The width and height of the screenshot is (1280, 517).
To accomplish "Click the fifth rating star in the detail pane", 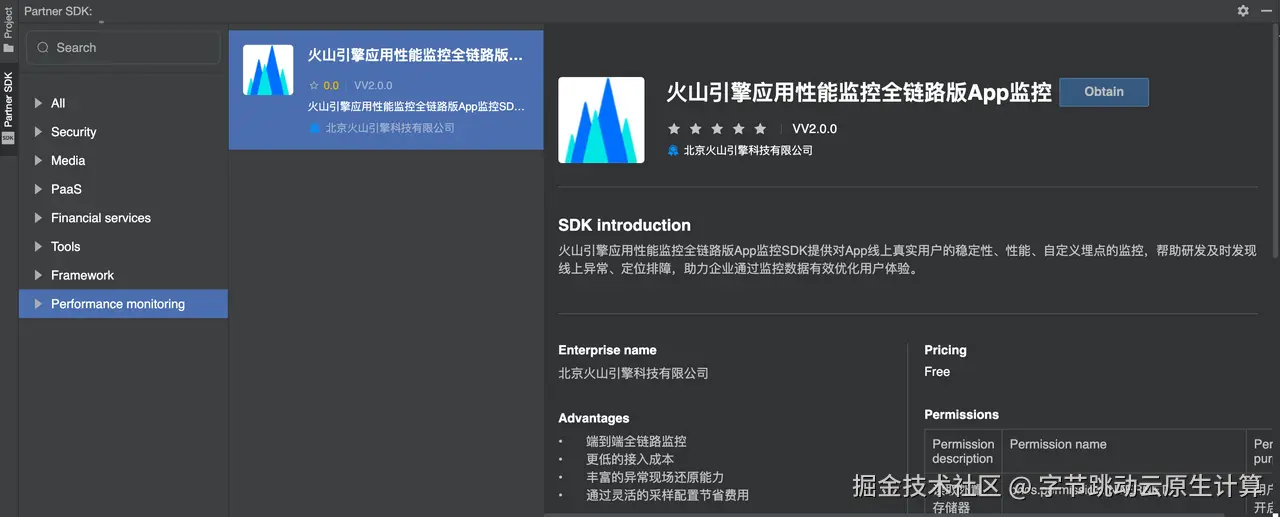I will (x=760, y=129).
